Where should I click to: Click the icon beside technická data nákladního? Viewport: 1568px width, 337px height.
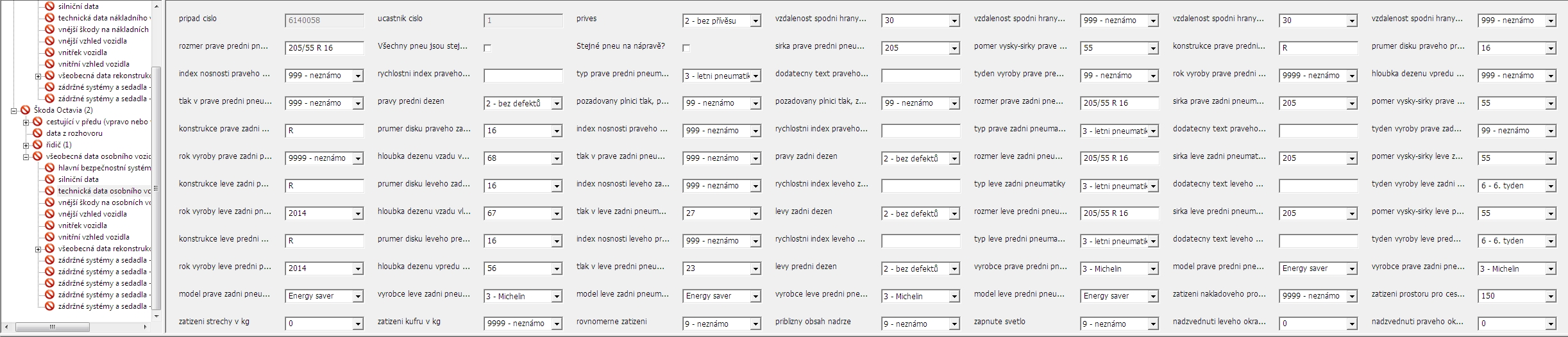[50, 18]
